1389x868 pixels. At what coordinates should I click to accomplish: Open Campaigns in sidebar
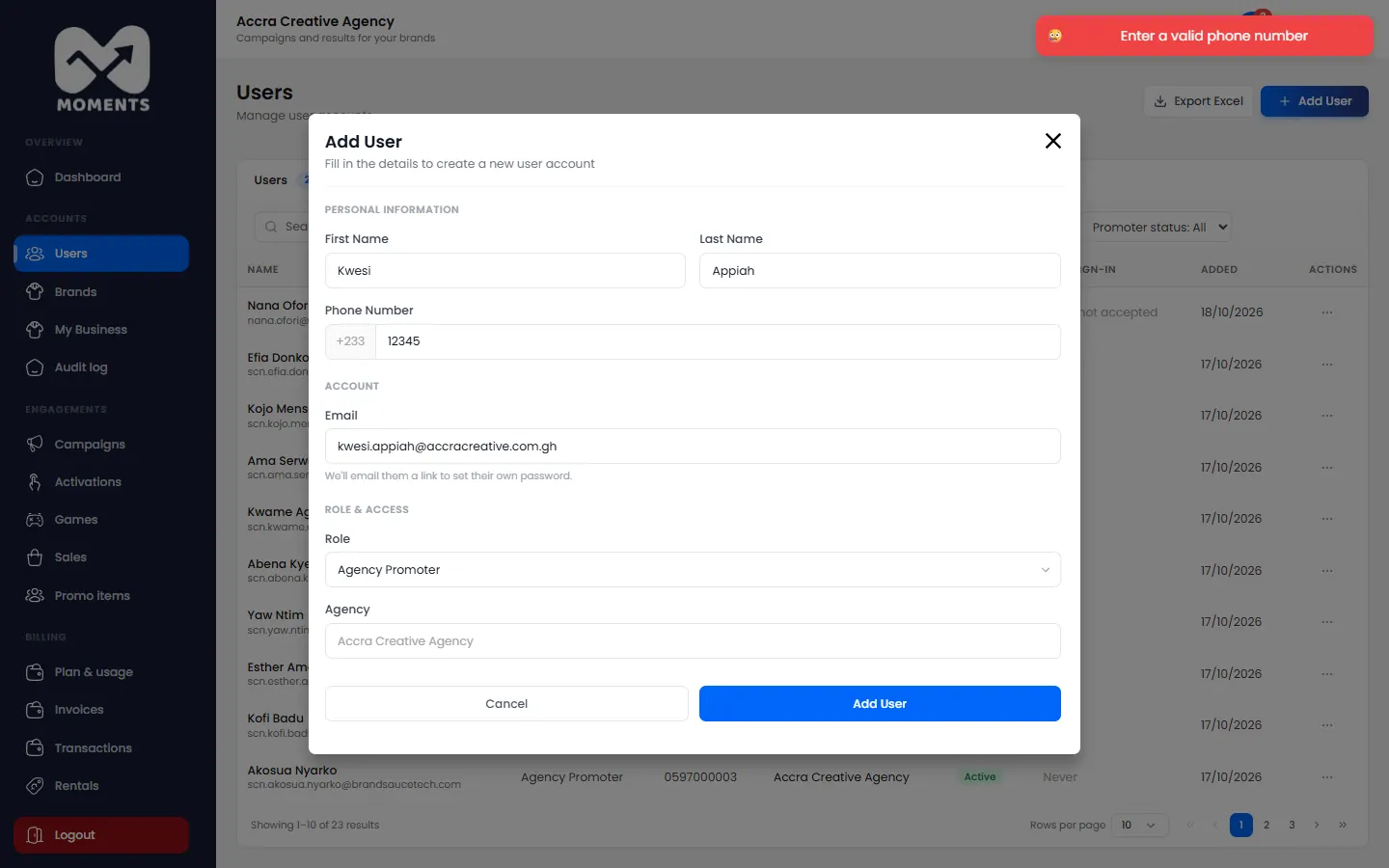101,444
